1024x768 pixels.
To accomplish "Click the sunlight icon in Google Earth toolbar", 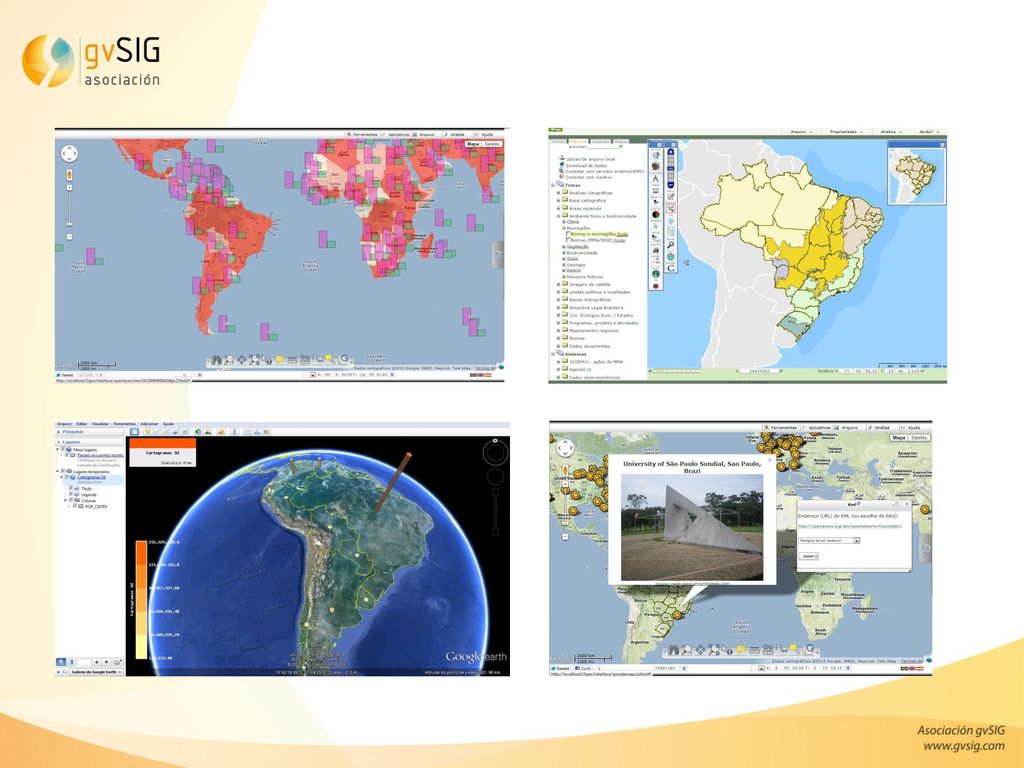I will pos(208,432).
